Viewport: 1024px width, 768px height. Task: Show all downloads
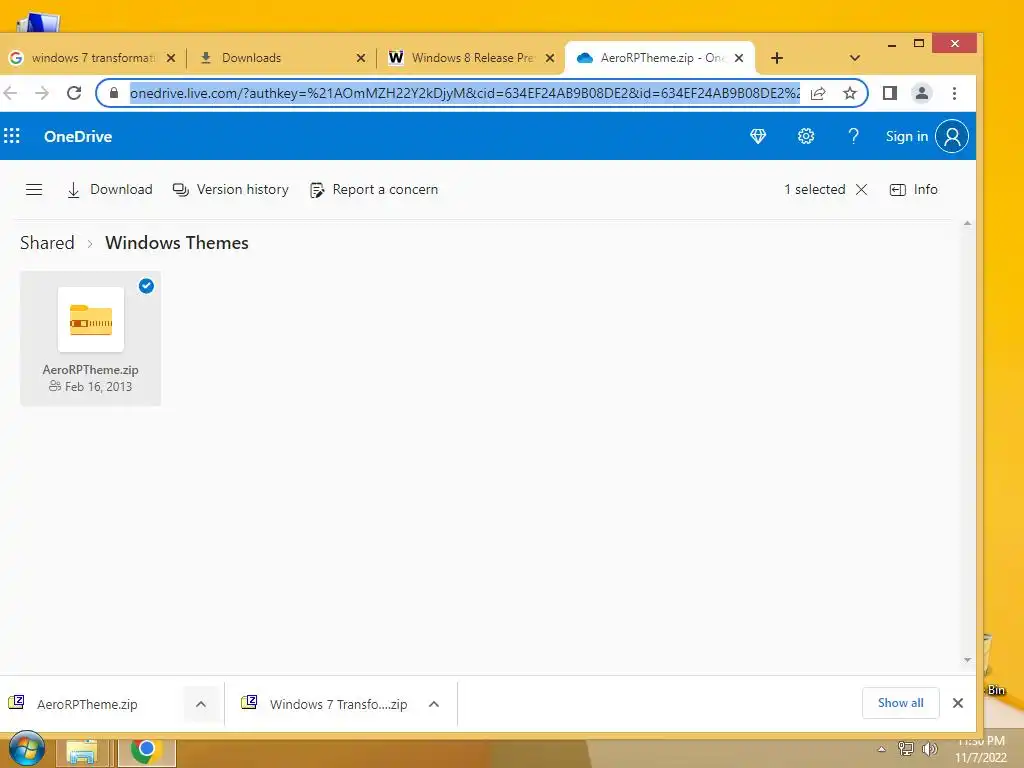pos(901,703)
